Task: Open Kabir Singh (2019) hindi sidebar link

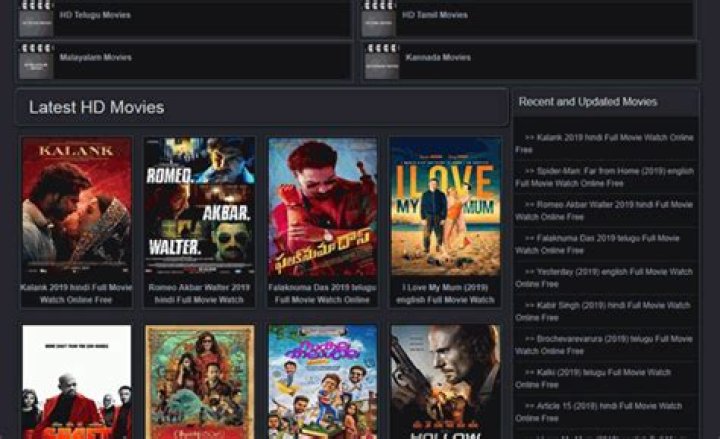Action: click(604, 311)
